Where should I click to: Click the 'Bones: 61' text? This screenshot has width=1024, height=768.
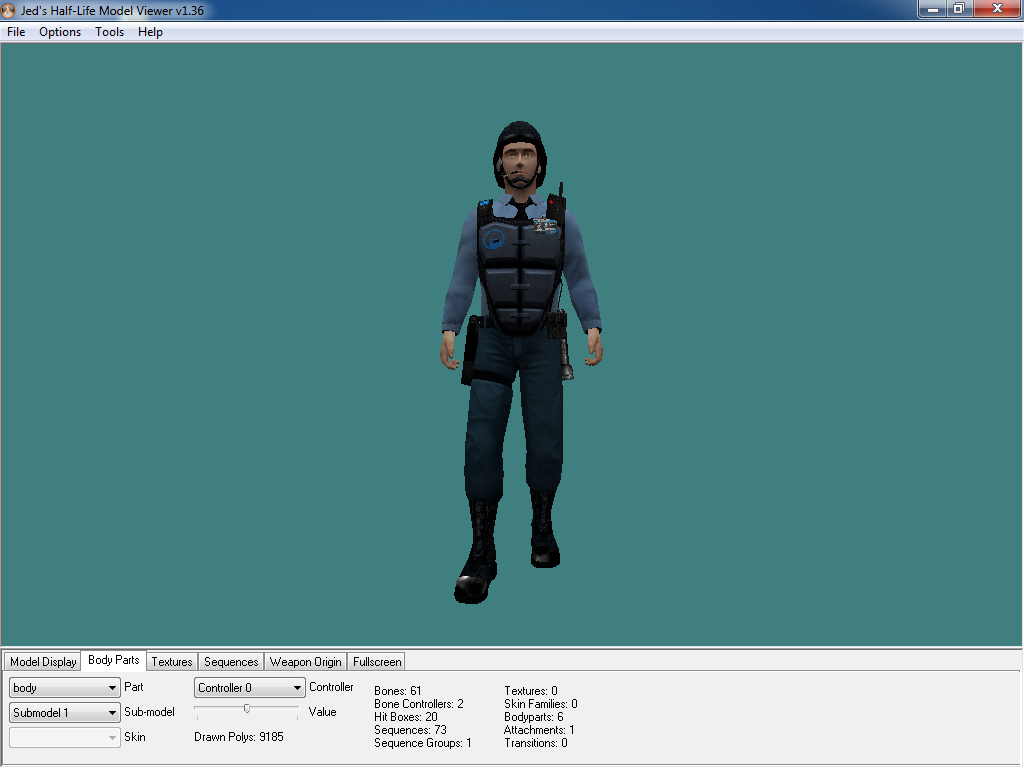coord(398,691)
